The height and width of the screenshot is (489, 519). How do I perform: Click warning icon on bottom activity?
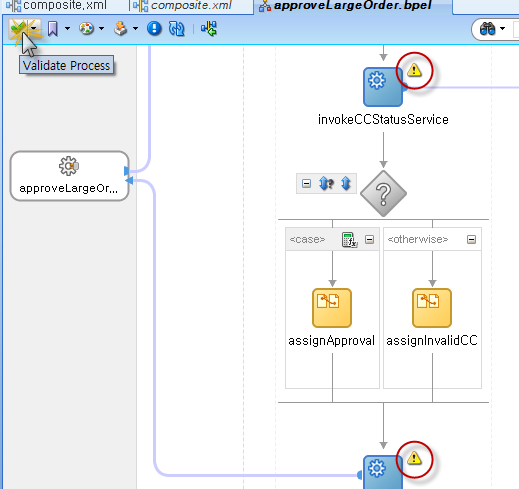click(x=414, y=458)
